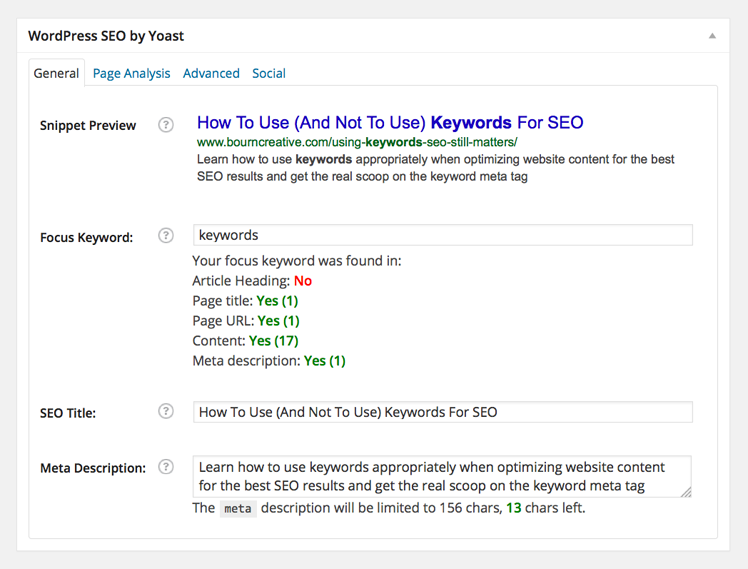Image resolution: width=748 pixels, height=569 pixels.
Task: Grab the Meta Description textarea resize handle
Action: (x=686, y=492)
